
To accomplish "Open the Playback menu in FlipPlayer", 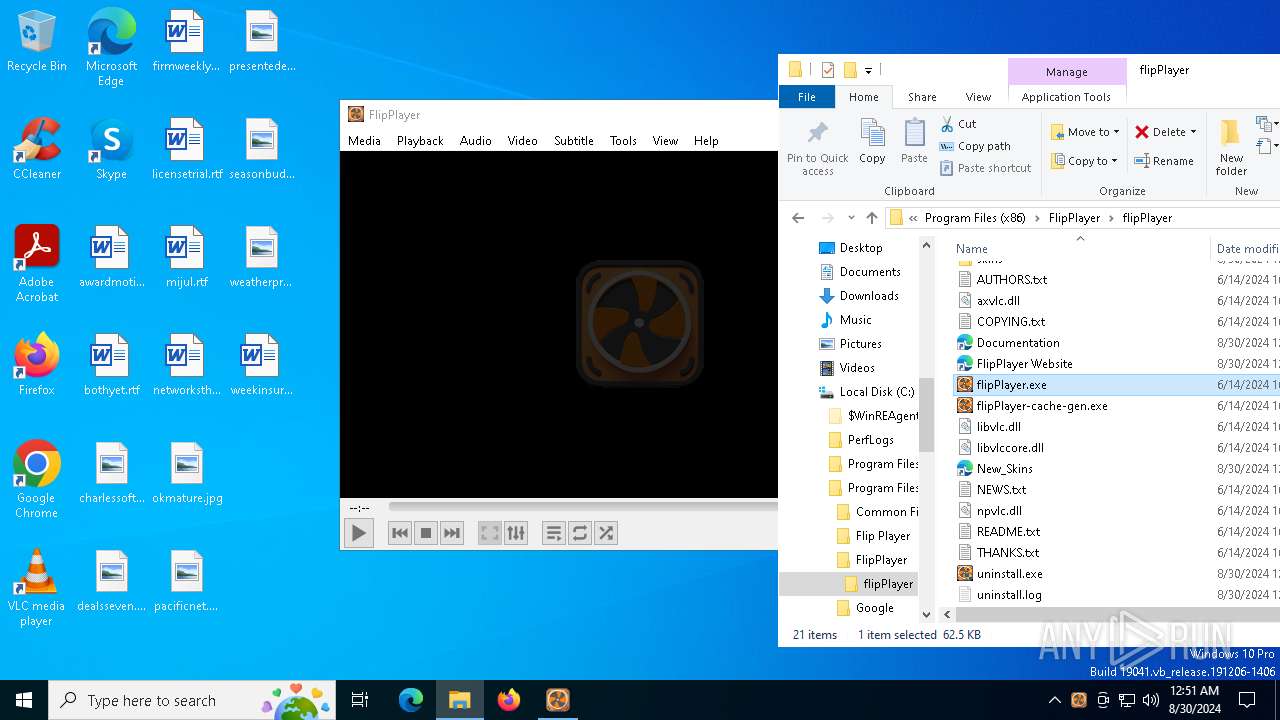I will (420, 141).
